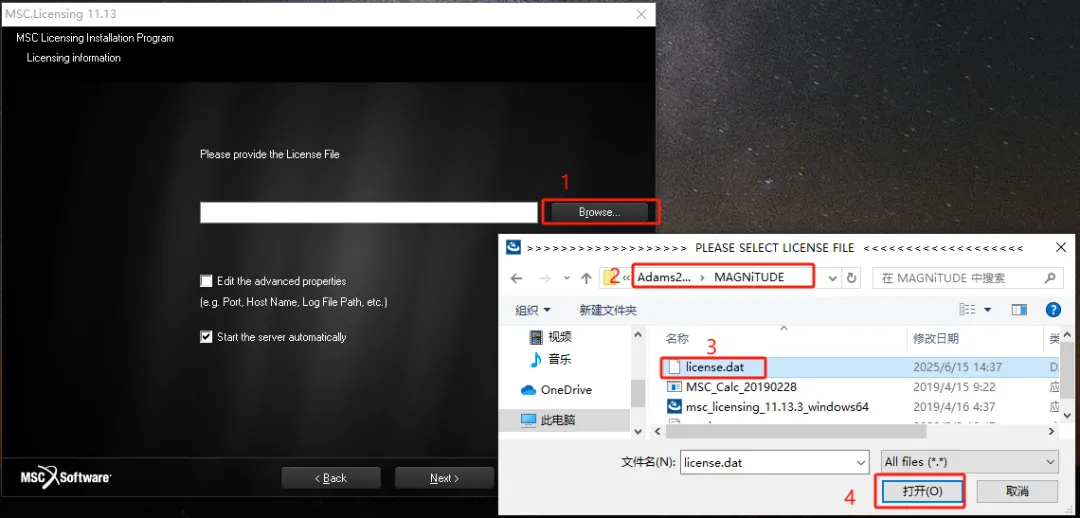Image resolution: width=1080 pixels, height=518 pixels.
Task: Click the OneDrive cloud icon
Action: tap(528, 390)
